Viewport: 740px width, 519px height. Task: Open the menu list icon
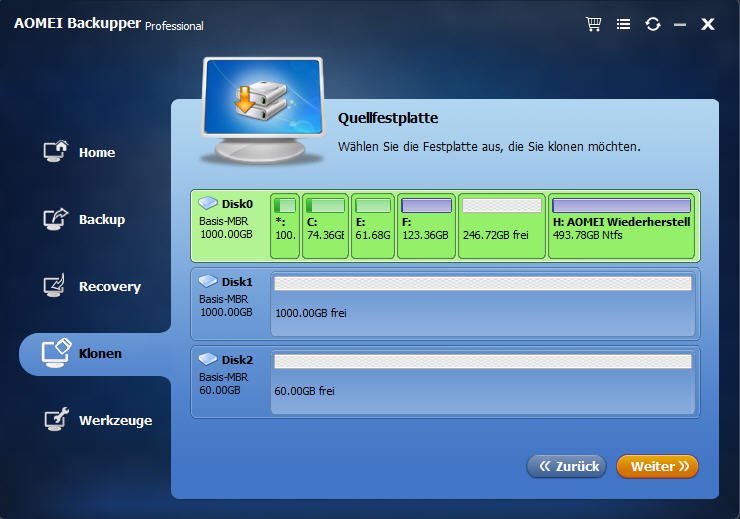623,24
